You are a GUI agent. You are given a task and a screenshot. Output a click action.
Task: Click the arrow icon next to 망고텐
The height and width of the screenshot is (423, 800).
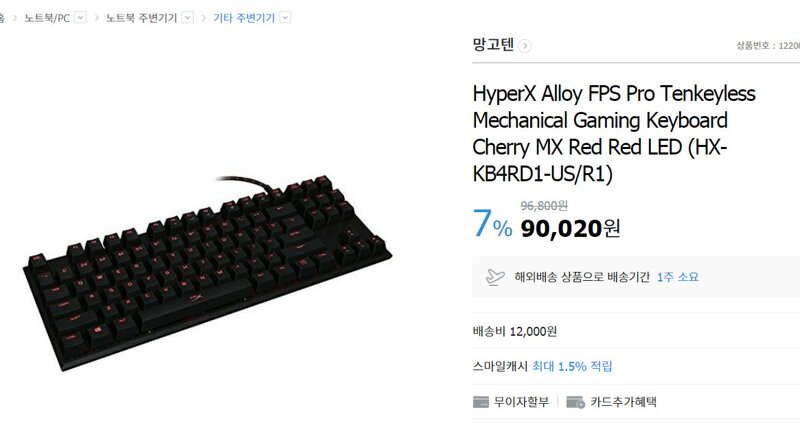[x=524, y=46]
